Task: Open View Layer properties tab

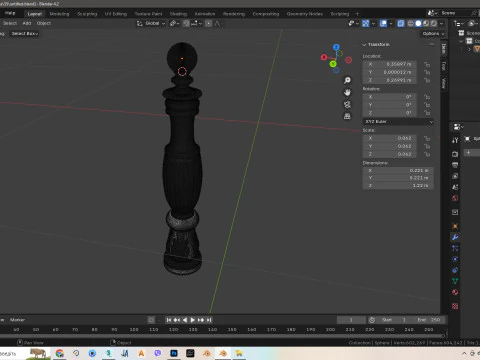Action: tap(455, 176)
